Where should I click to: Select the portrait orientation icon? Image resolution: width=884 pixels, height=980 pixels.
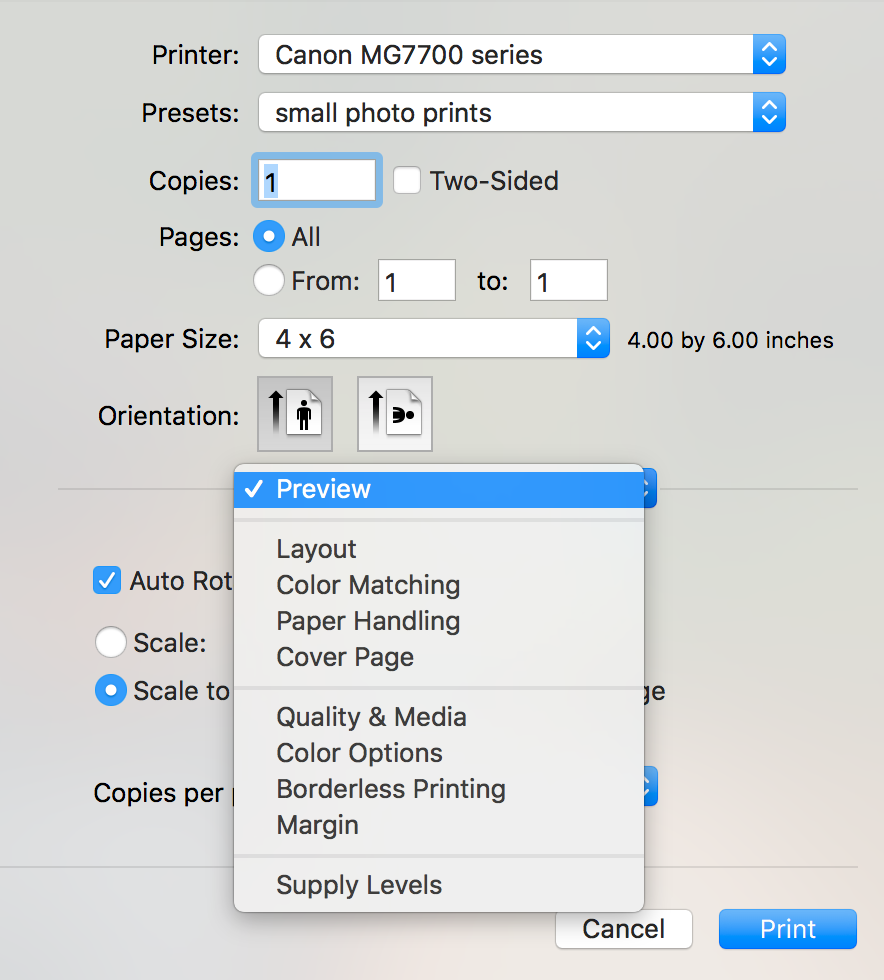[295, 413]
